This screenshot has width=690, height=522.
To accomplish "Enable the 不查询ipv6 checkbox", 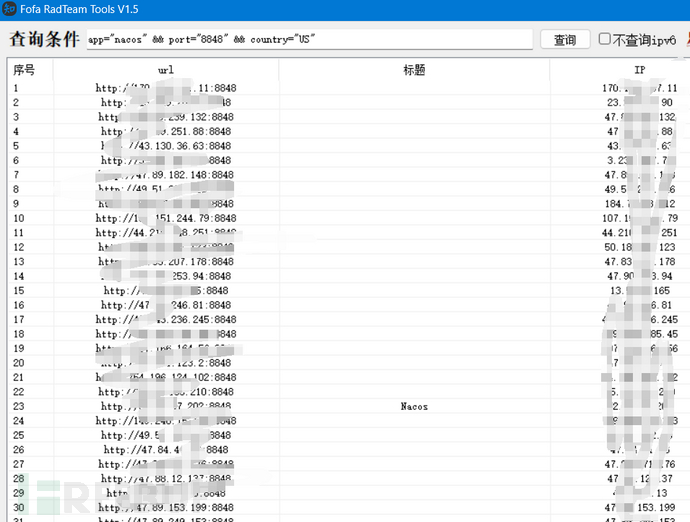I will [605, 39].
